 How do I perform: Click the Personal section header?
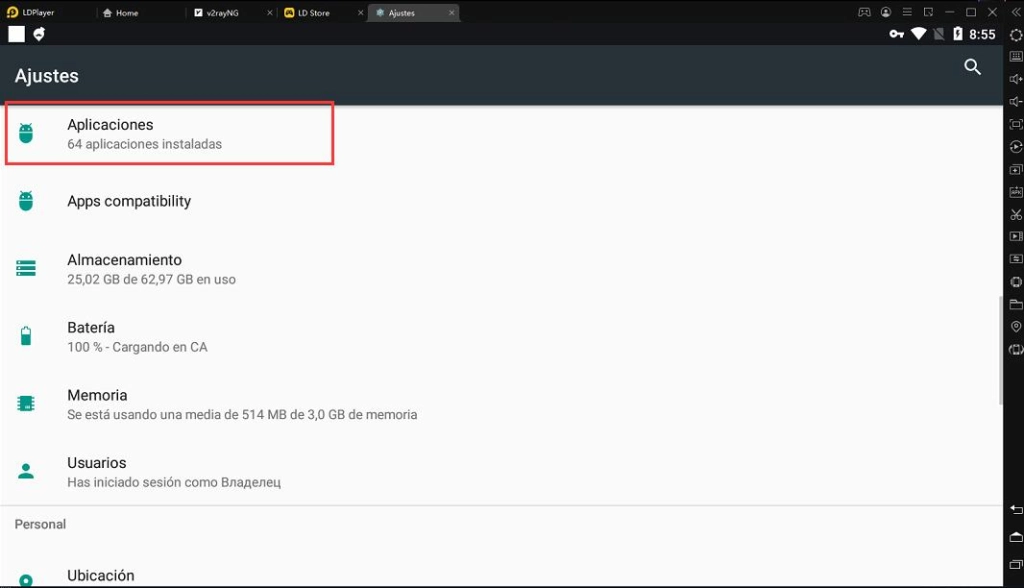[x=40, y=525]
